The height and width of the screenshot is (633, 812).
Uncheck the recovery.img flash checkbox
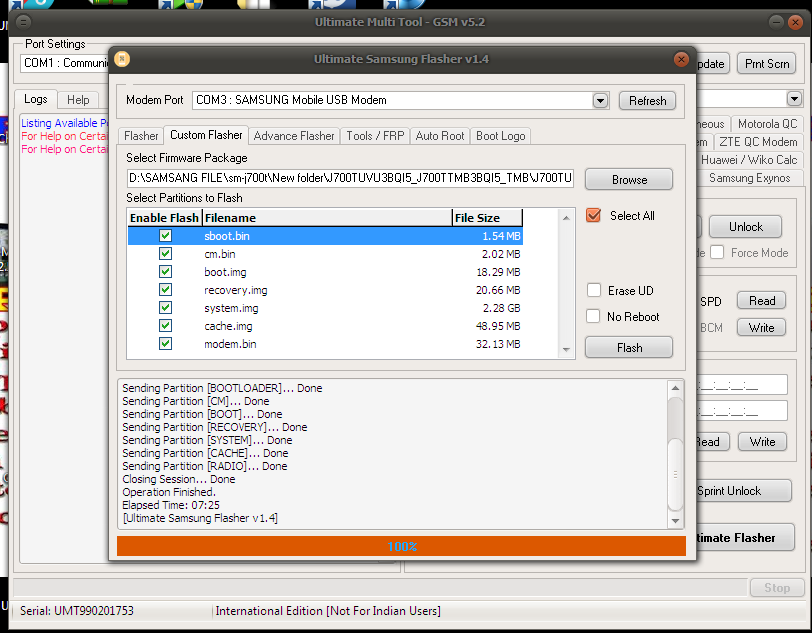[x=165, y=290]
